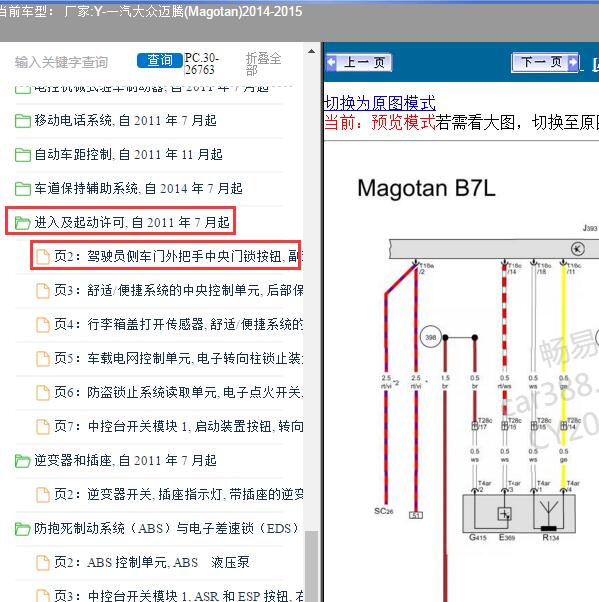Open 页7: 中控台开关模块 1, 启动装置按钮
Viewport: 599px width, 602px height.
pyautogui.click(x=179, y=426)
